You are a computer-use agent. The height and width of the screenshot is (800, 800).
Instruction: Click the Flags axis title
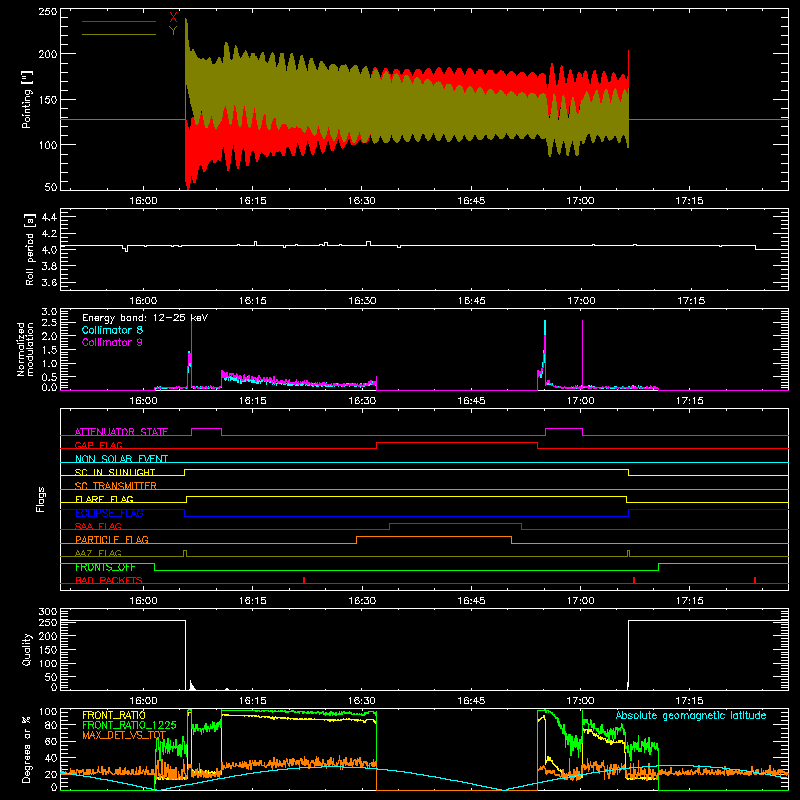tap(41, 499)
